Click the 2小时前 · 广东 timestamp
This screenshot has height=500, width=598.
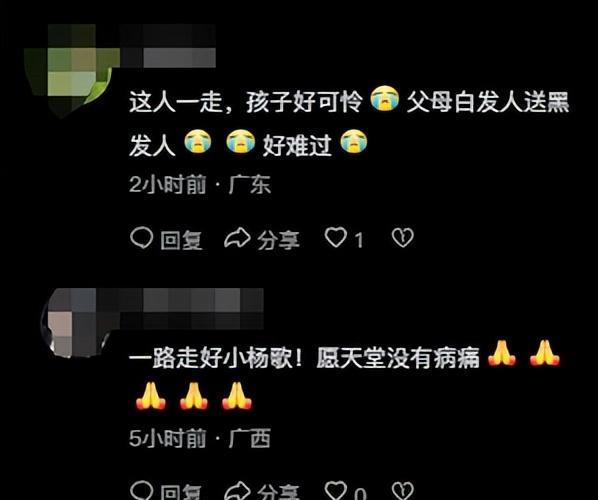pos(200,185)
